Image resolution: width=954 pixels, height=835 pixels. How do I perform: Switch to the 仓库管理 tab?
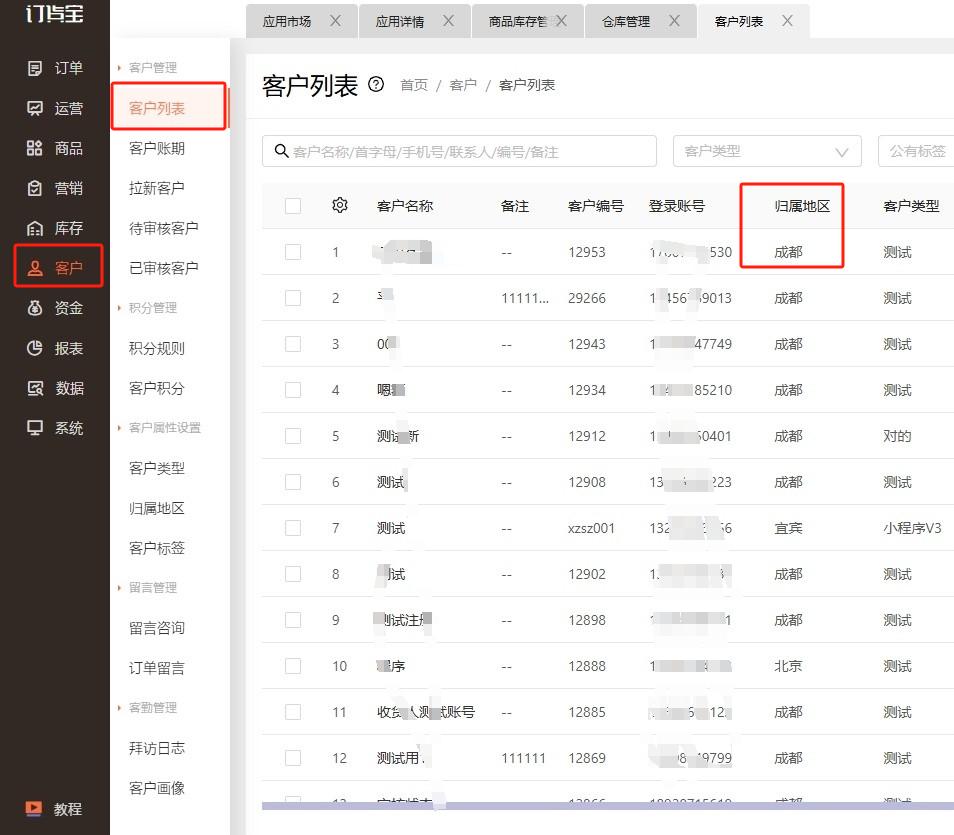pos(625,21)
